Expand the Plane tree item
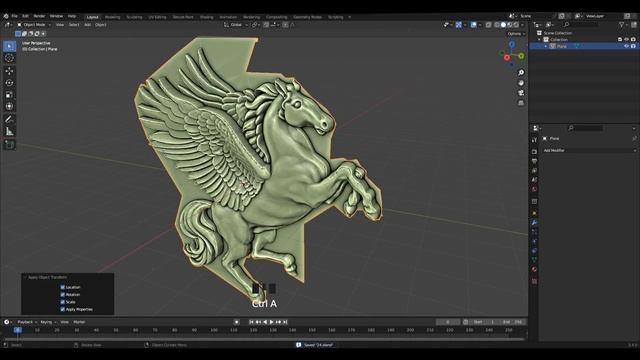The height and width of the screenshot is (360, 640). pos(546,46)
